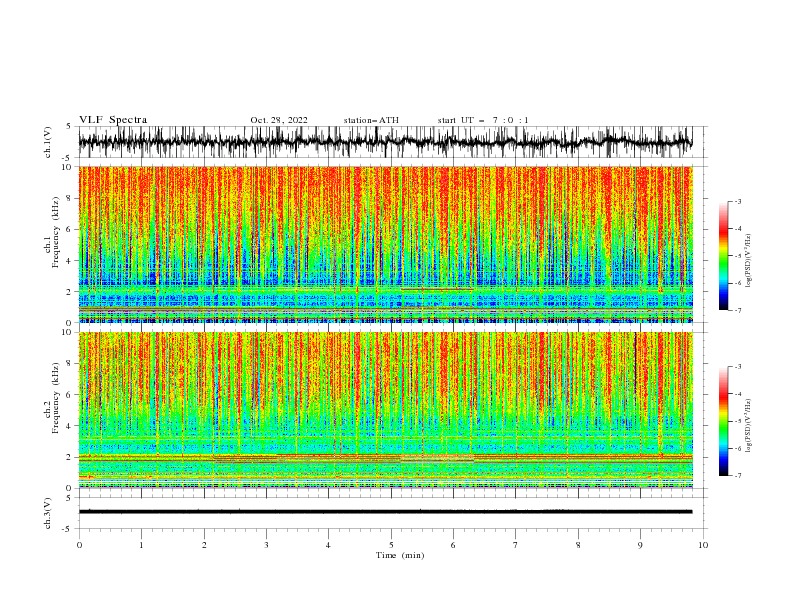Click the ch.1 spectrogram panel
This screenshot has width=792, height=612.
tap(385, 244)
